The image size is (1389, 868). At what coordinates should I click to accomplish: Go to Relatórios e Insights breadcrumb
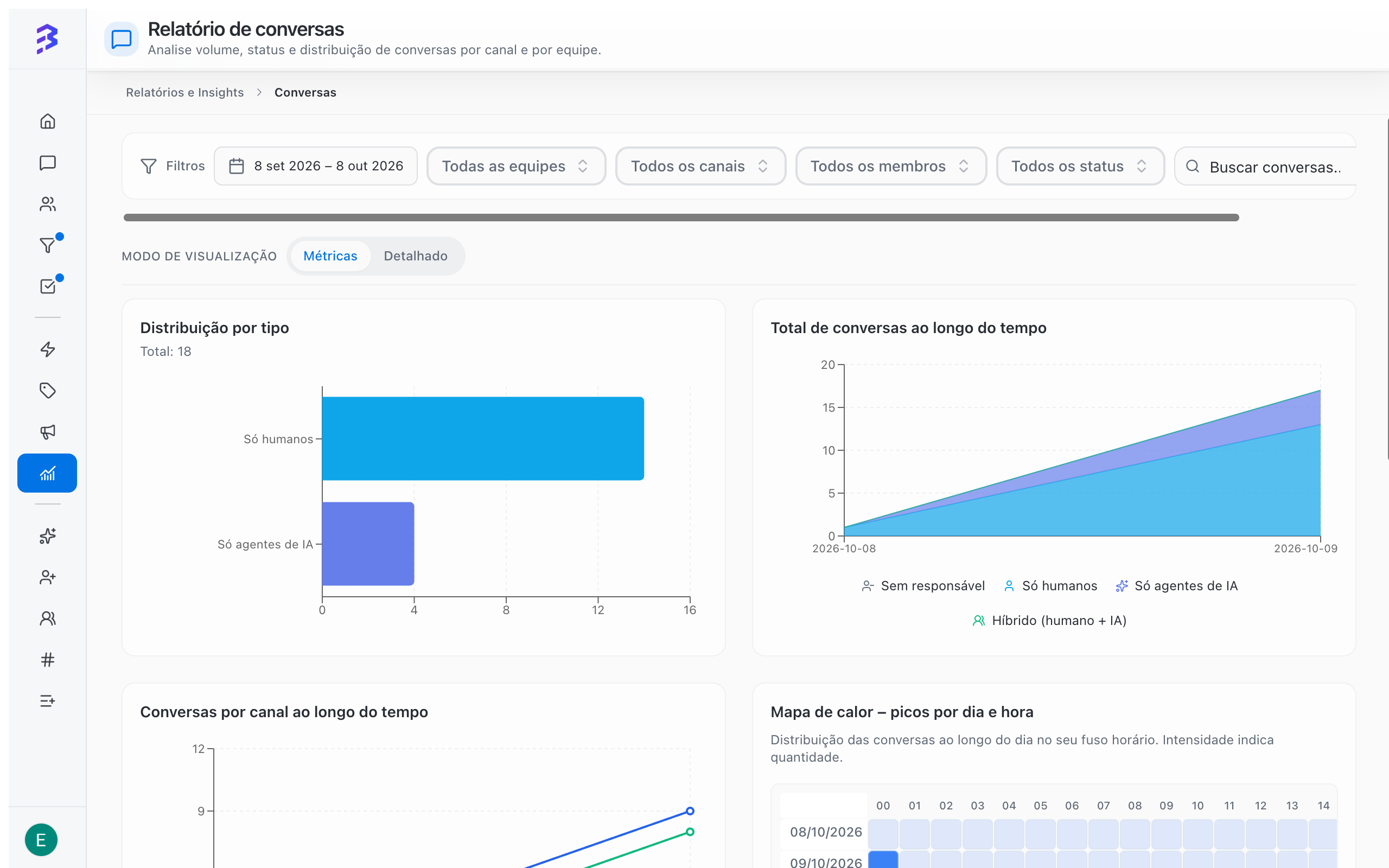(185, 92)
